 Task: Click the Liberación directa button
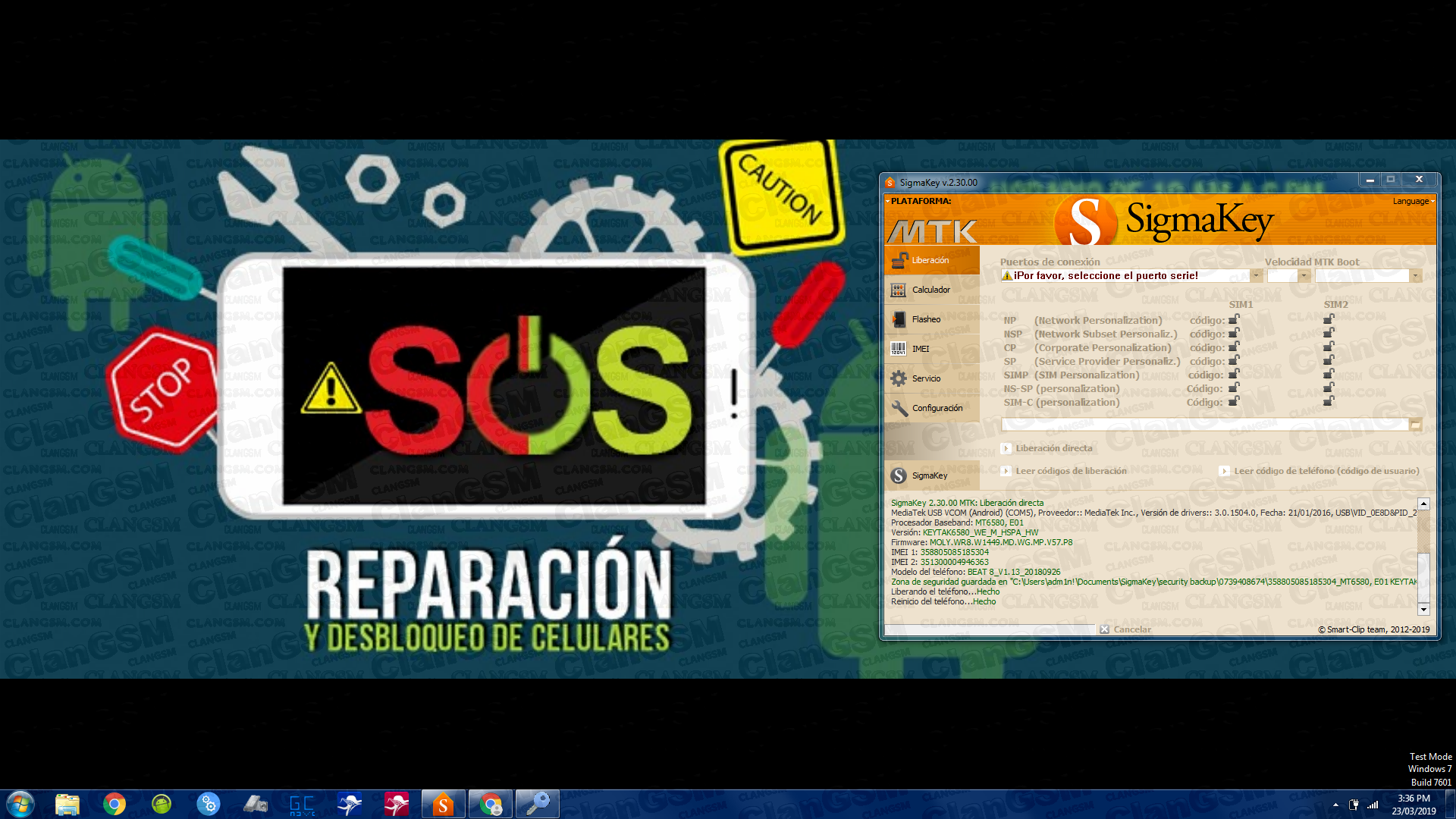1047,448
